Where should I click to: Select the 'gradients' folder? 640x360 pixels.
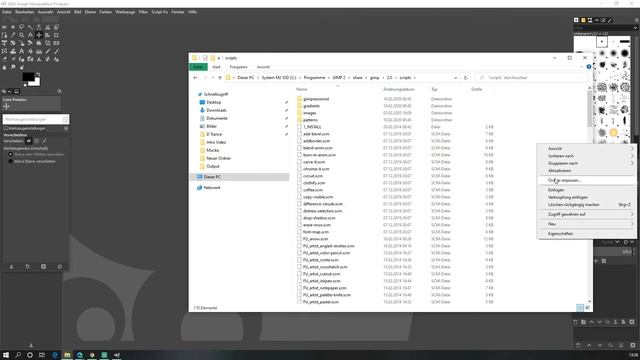[311, 106]
